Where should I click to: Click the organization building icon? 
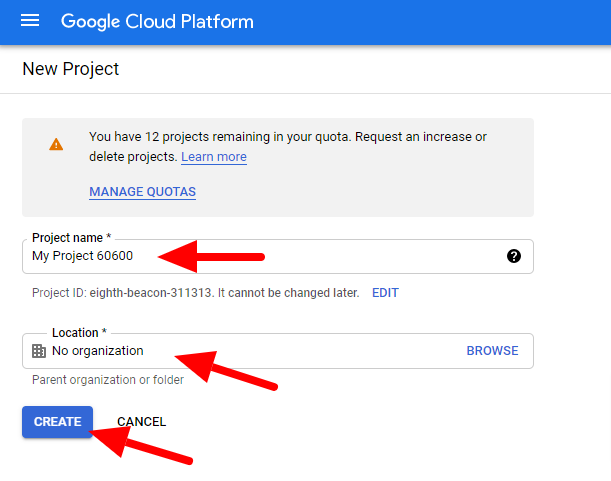click(39, 351)
